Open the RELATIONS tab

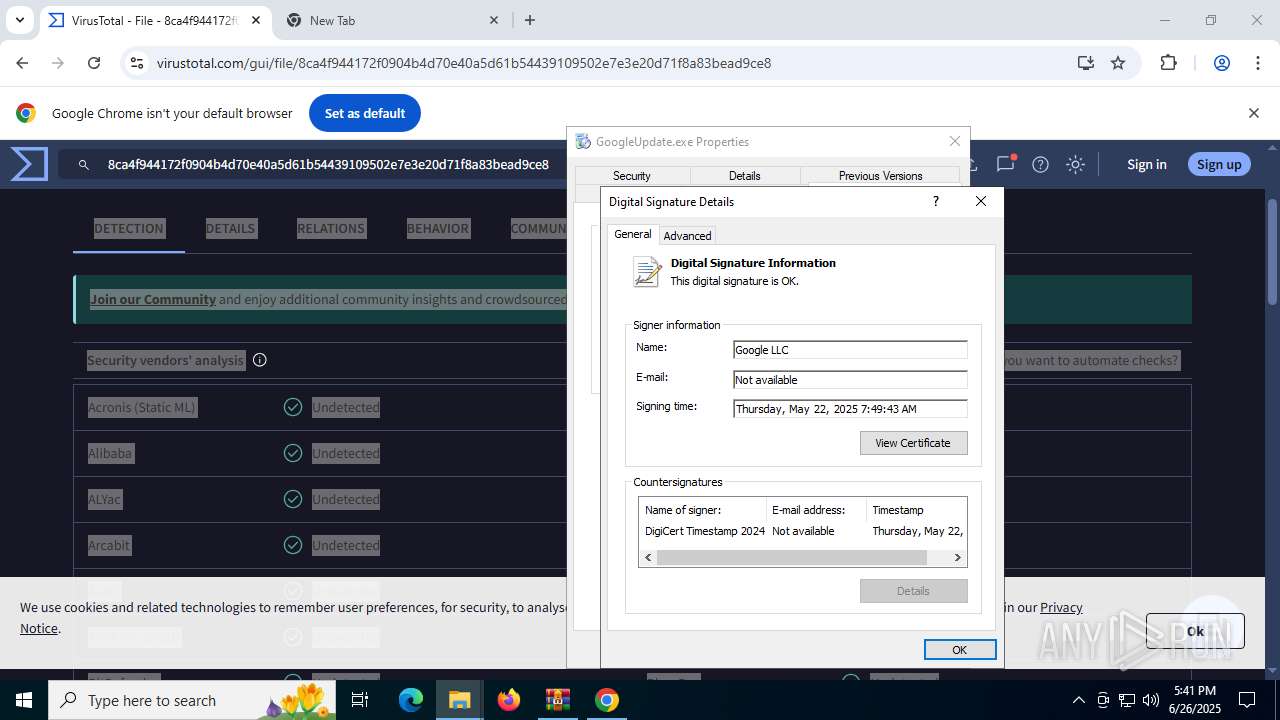(331, 228)
